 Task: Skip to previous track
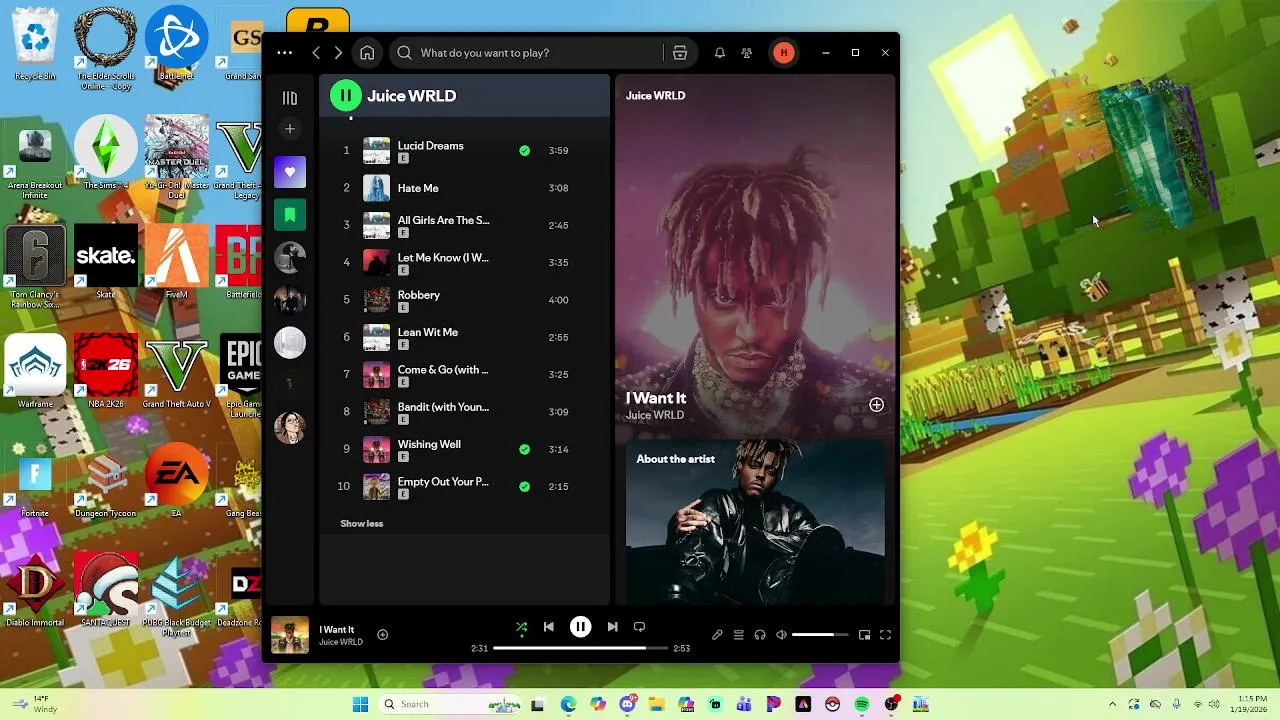(x=548, y=627)
